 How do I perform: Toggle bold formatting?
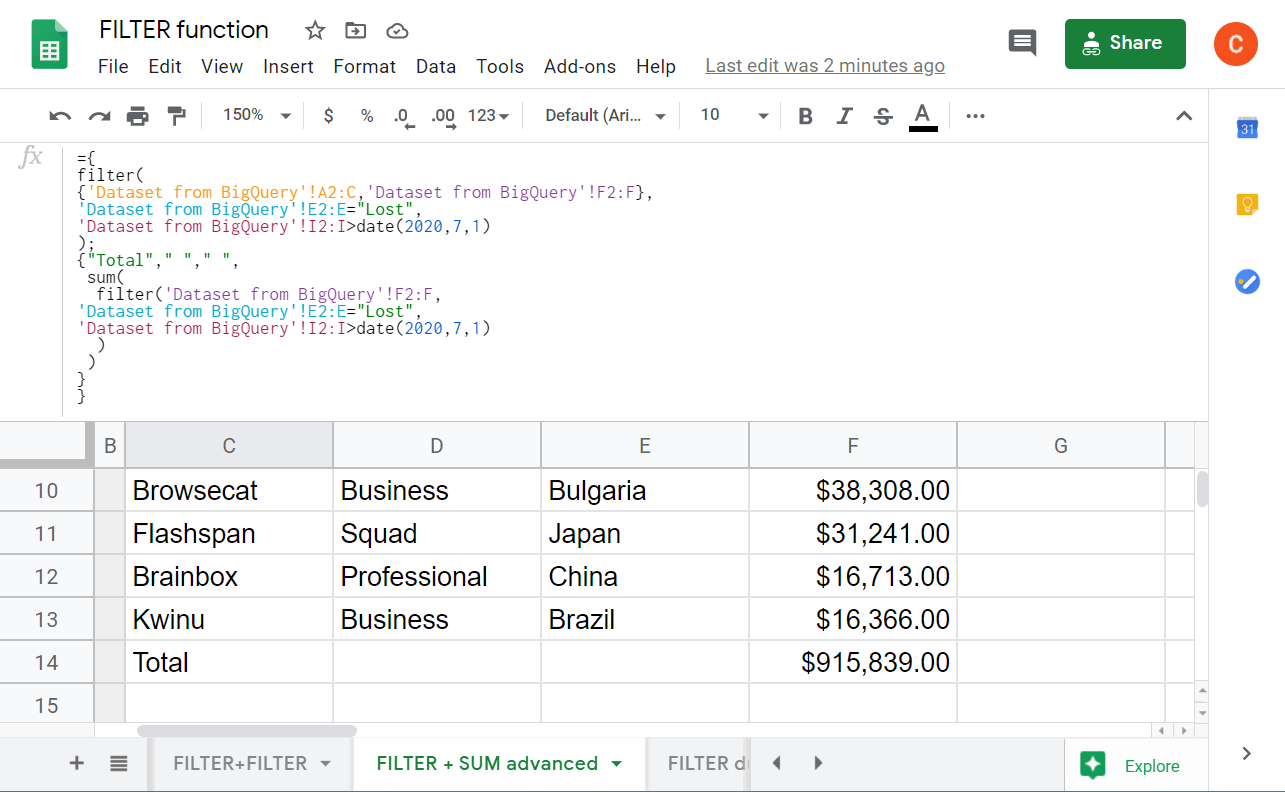805,115
